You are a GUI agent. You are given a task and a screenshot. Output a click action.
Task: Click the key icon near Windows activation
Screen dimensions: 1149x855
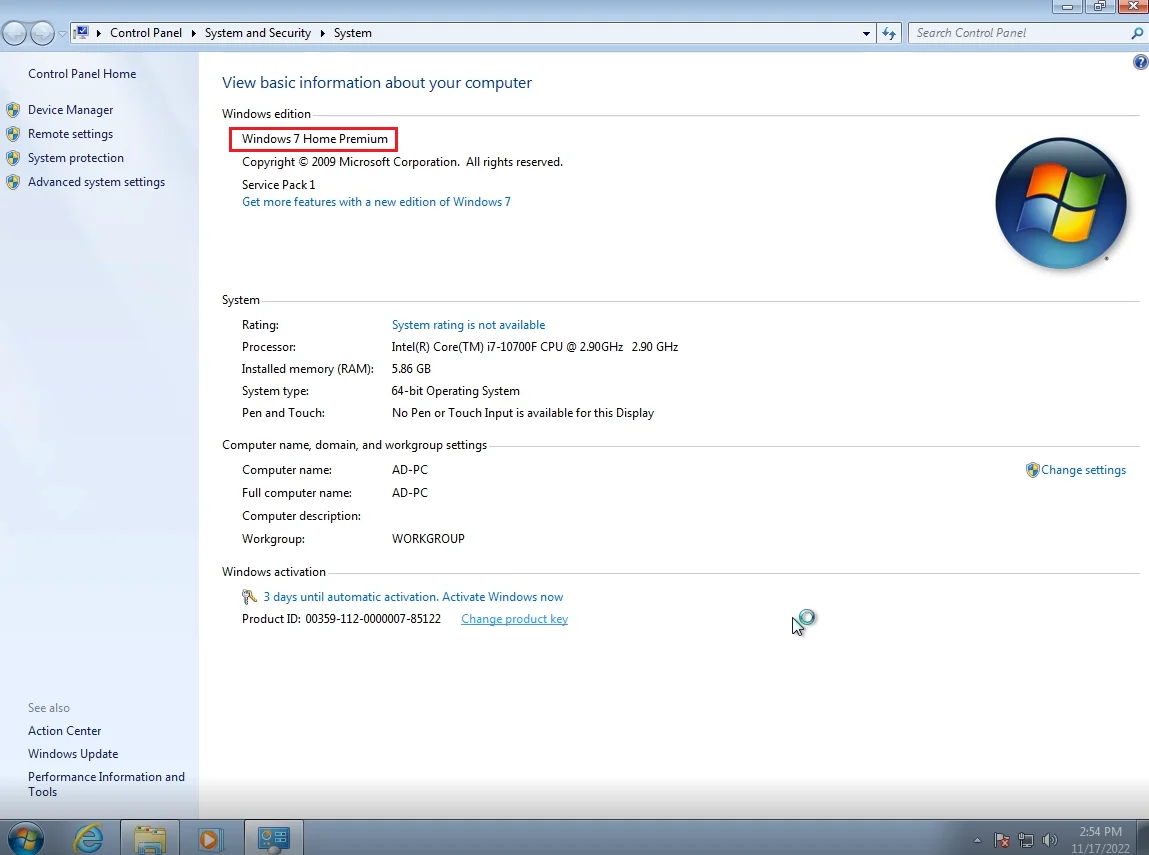(x=249, y=596)
